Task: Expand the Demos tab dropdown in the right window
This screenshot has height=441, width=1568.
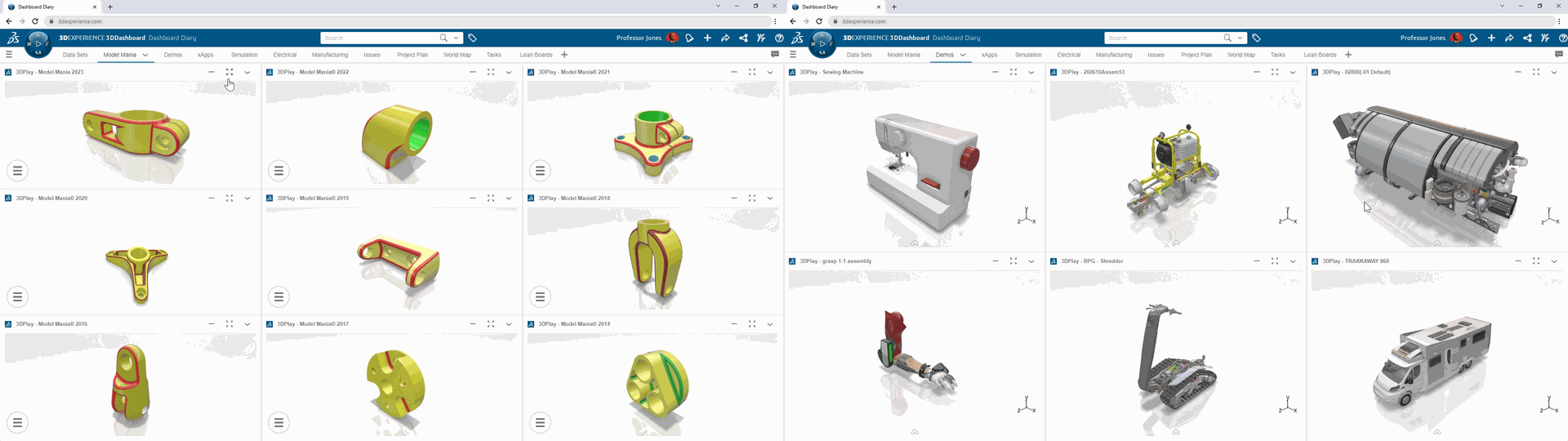Action: pyautogui.click(x=963, y=55)
